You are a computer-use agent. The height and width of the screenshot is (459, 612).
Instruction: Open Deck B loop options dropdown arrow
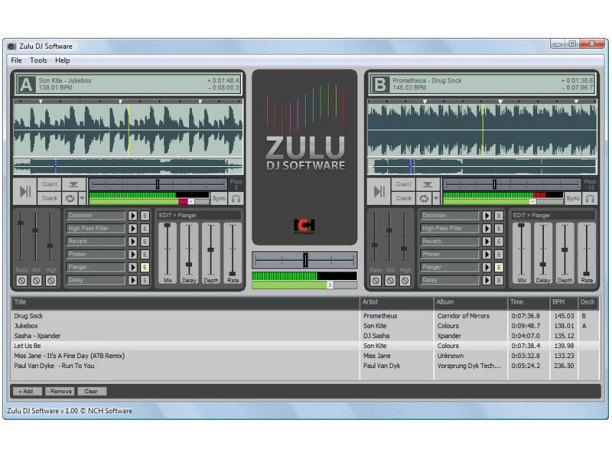(436, 198)
